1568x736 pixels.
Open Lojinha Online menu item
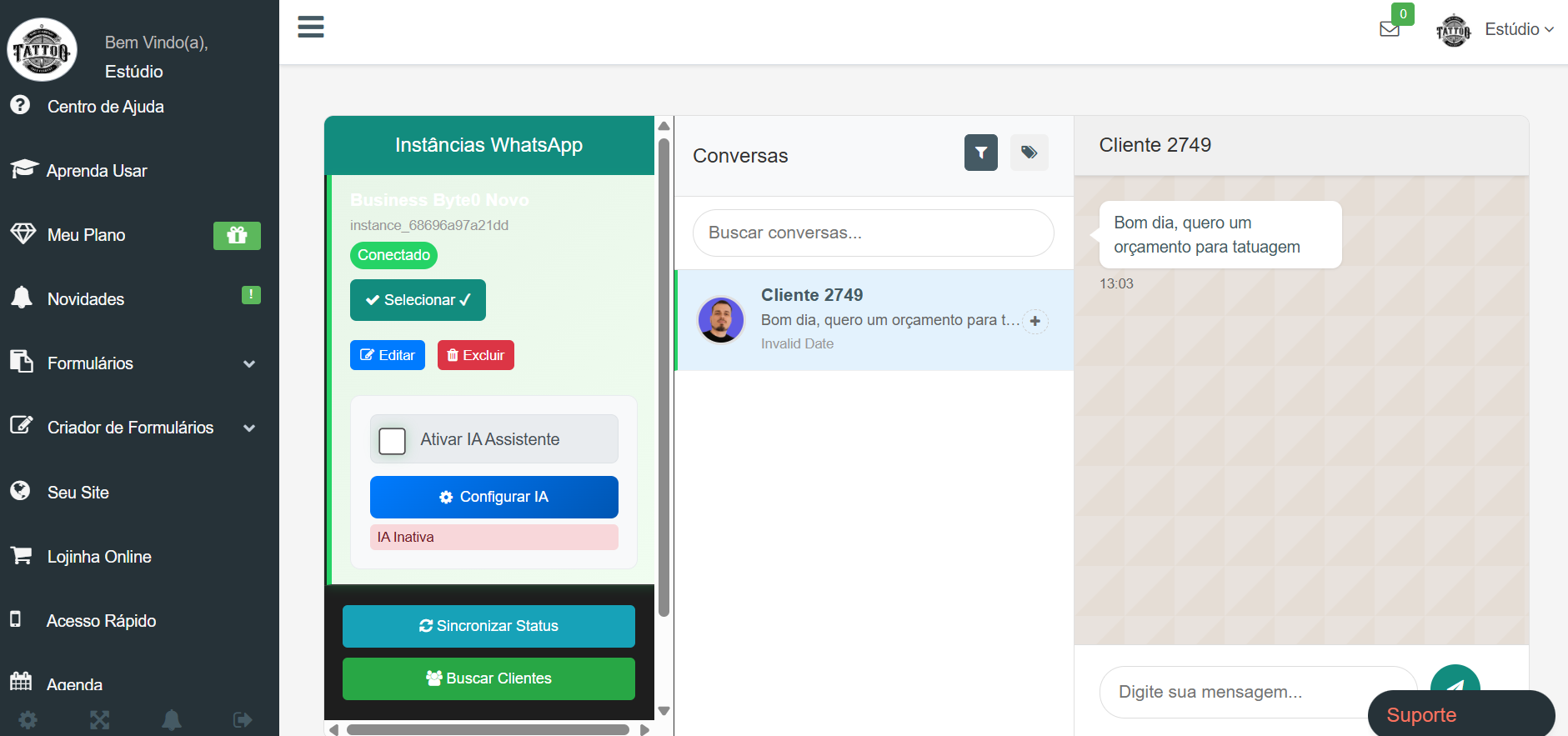pyautogui.click(x=99, y=557)
